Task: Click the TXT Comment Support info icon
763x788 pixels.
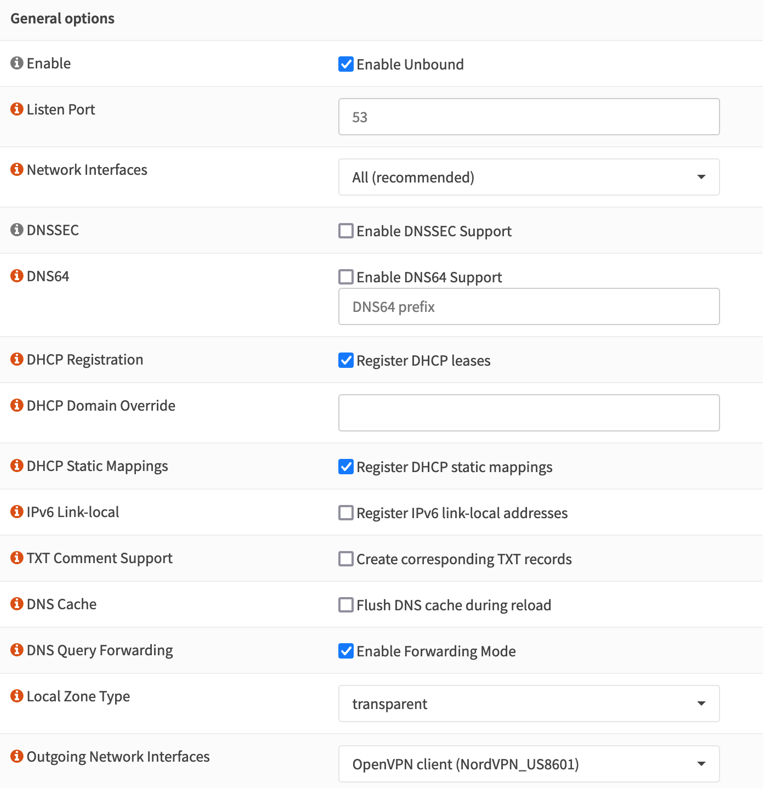Action: (x=17, y=558)
